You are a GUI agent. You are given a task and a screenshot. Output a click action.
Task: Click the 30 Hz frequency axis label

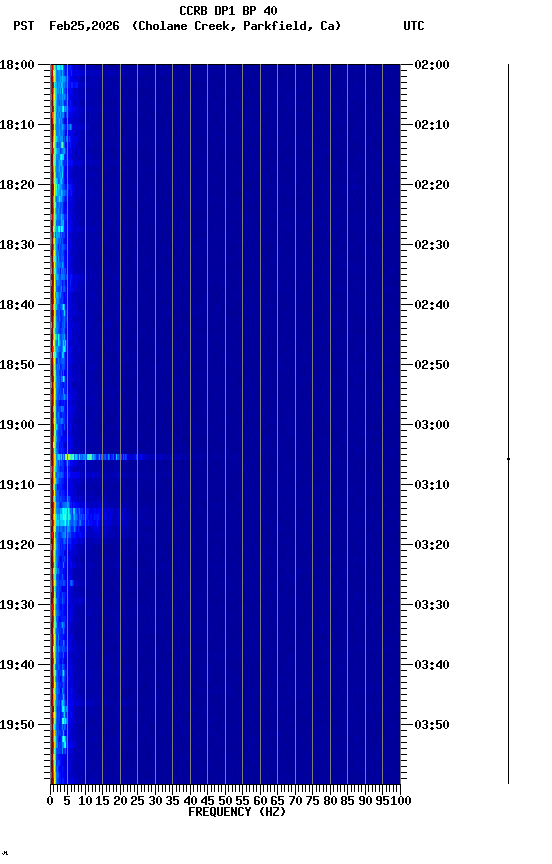coord(155,801)
